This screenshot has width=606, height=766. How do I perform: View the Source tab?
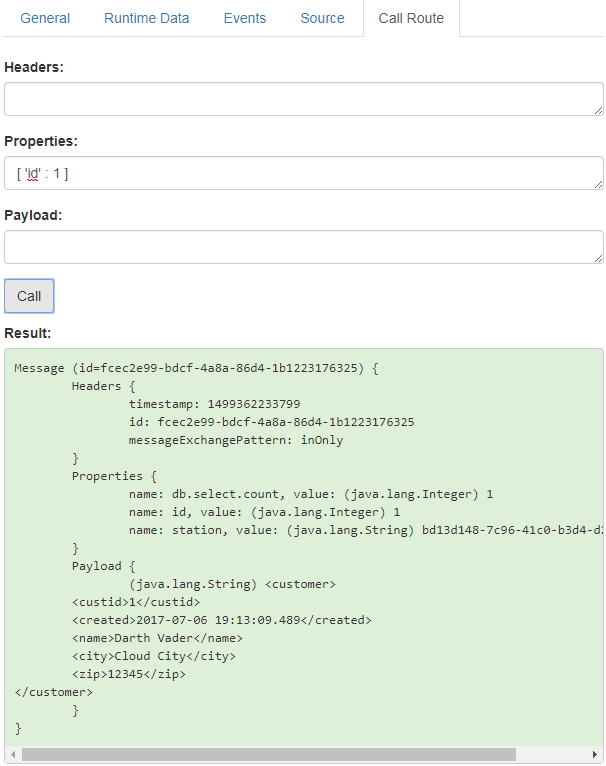(322, 18)
